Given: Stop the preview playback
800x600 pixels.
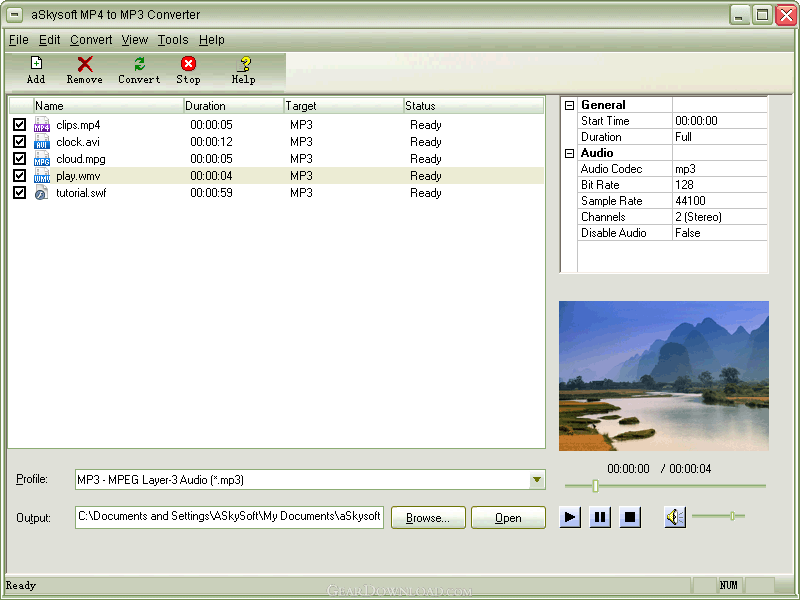Looking at the screenshot, I should 630,517.
